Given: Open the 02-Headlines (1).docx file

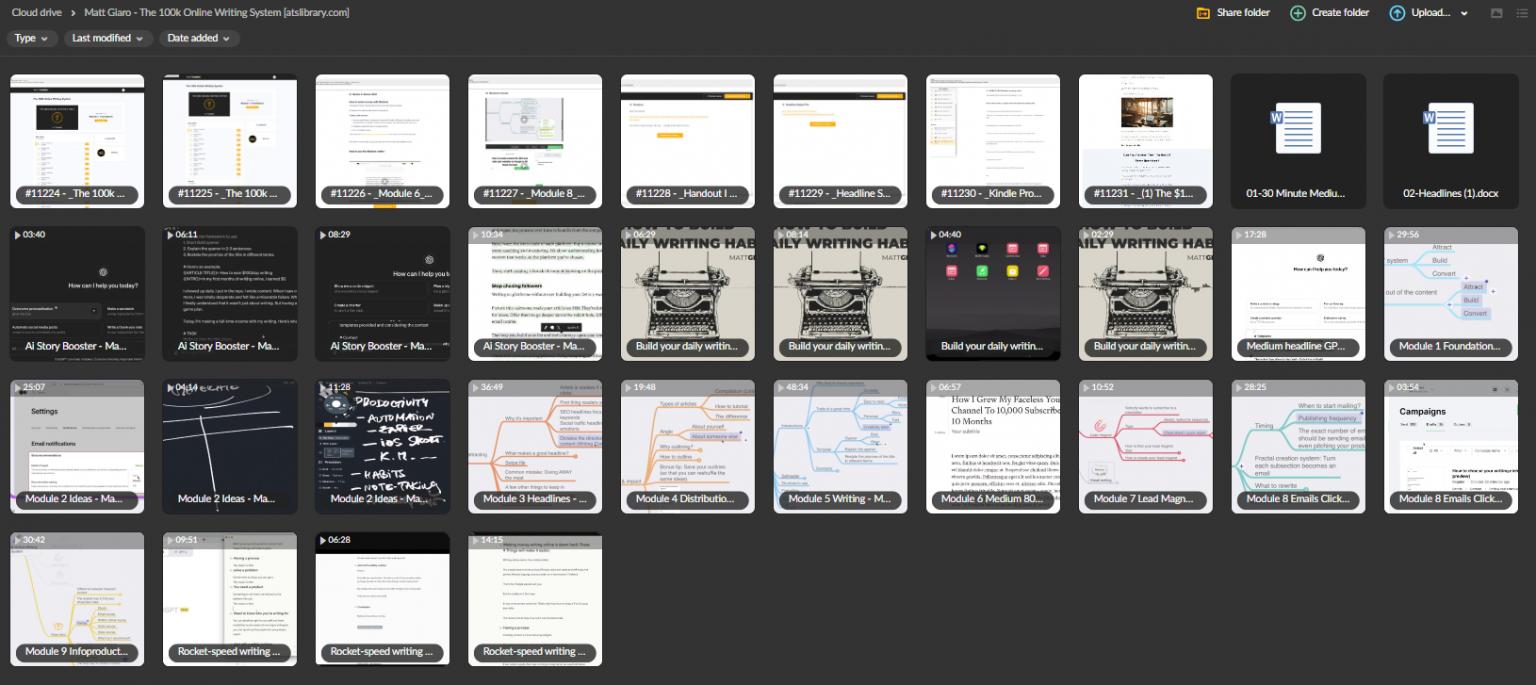Looking at the screenshot, I should click(1451, 141).
